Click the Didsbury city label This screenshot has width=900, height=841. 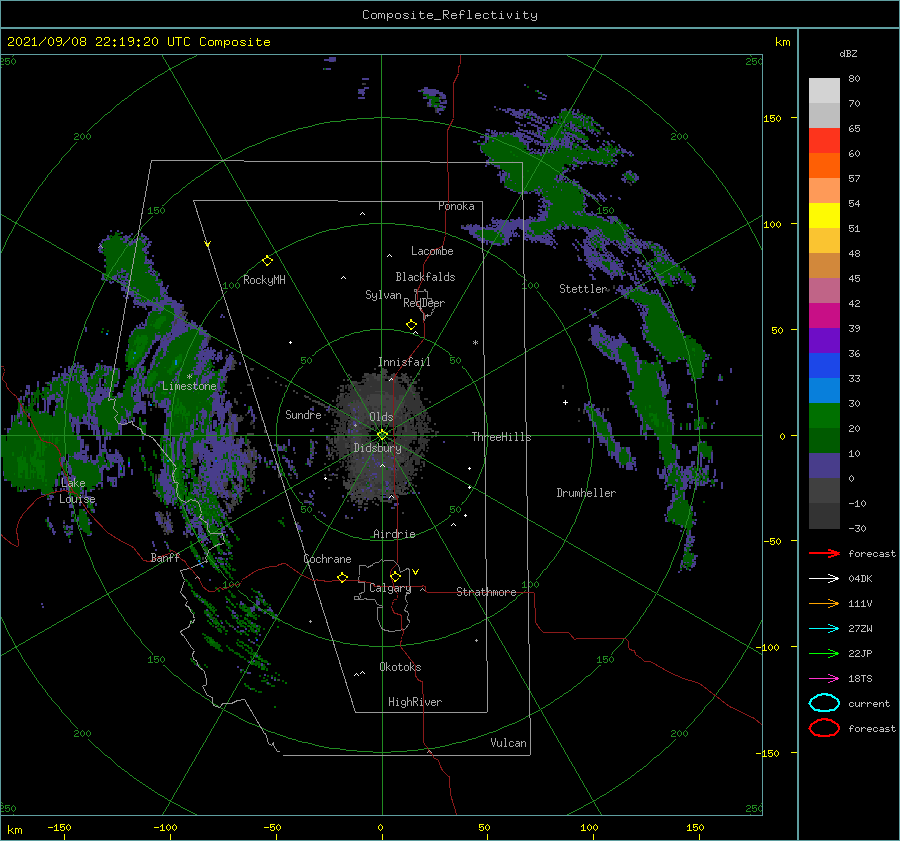click(x=377, y=448)
